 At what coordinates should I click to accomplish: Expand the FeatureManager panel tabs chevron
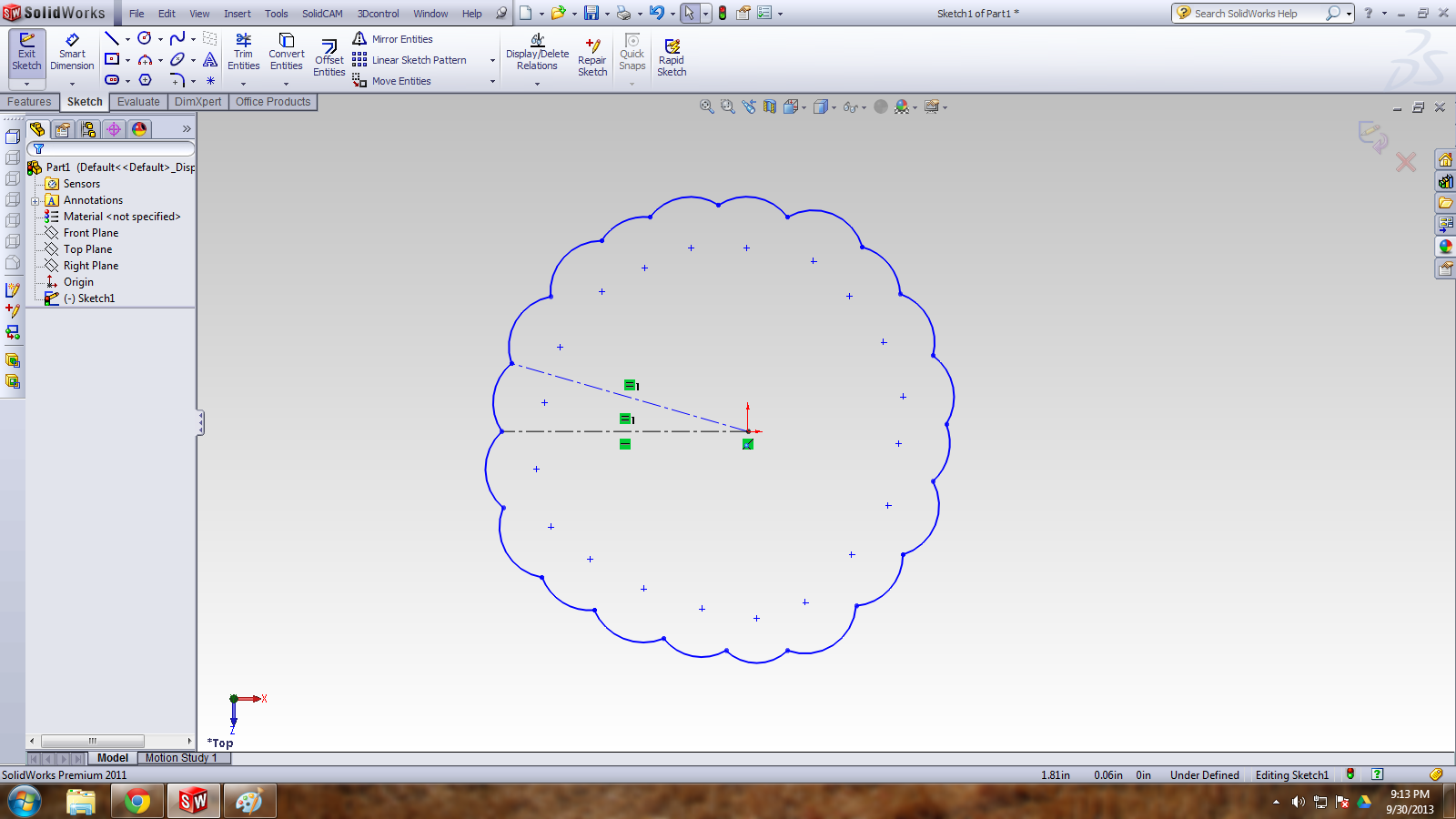click(187, 129)
